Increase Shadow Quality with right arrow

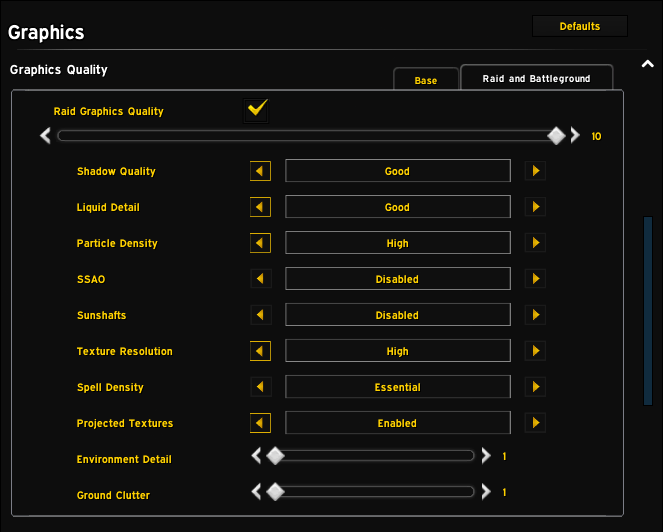tap(535, 171)
